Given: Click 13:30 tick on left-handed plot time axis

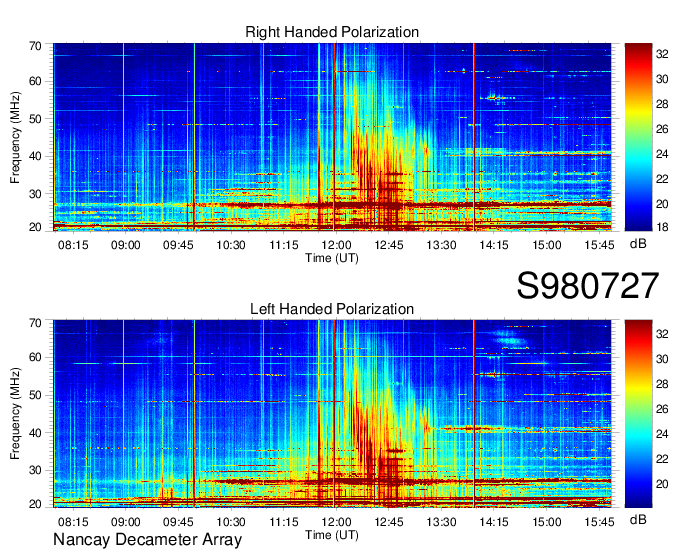Looking at the screenshot, I should click(441, 521).
